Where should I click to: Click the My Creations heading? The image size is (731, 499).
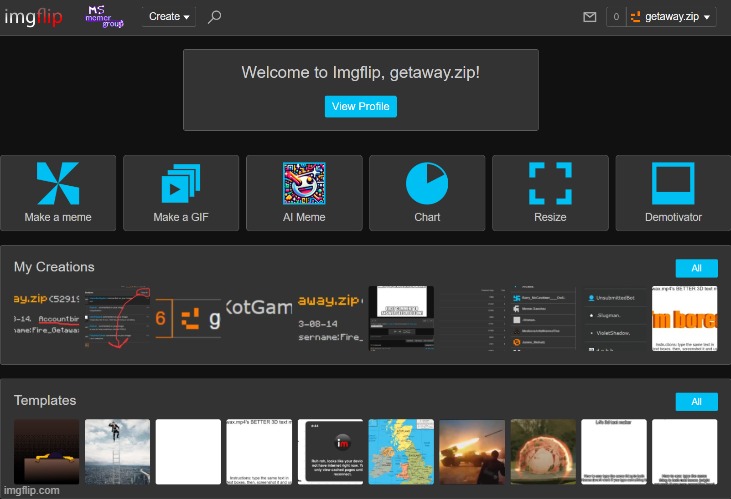[x=54, y=267]
